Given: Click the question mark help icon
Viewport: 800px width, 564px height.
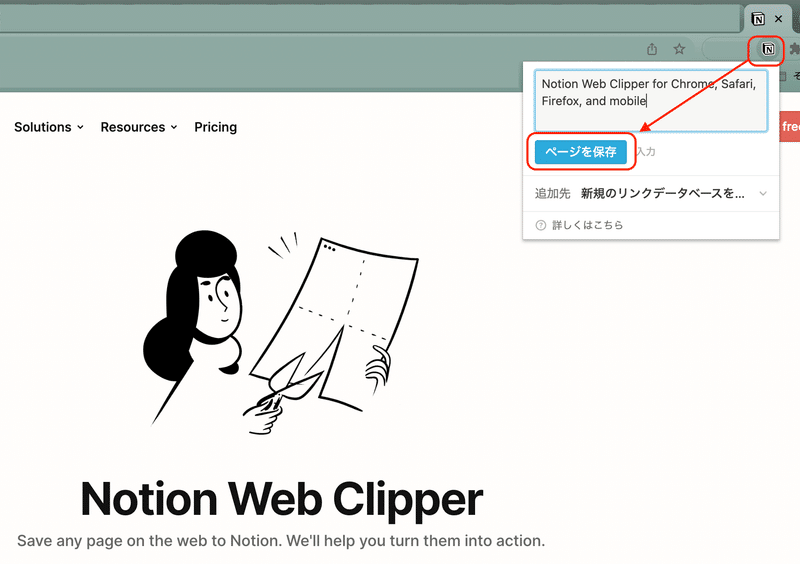Looking at the screenshot, I should (x=541, y=225).
